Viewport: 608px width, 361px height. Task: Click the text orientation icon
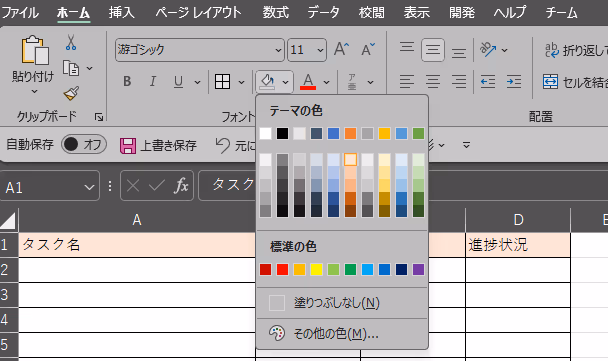click(488, 49)
